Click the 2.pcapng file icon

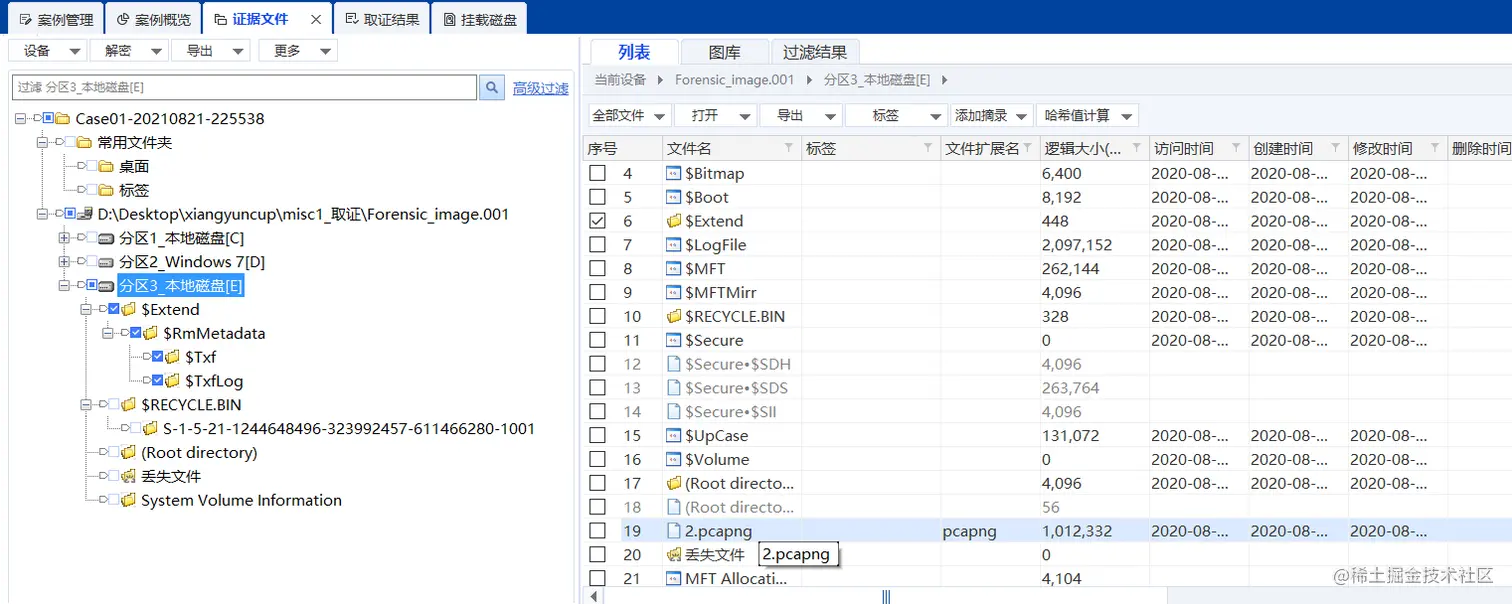(673, 531)
